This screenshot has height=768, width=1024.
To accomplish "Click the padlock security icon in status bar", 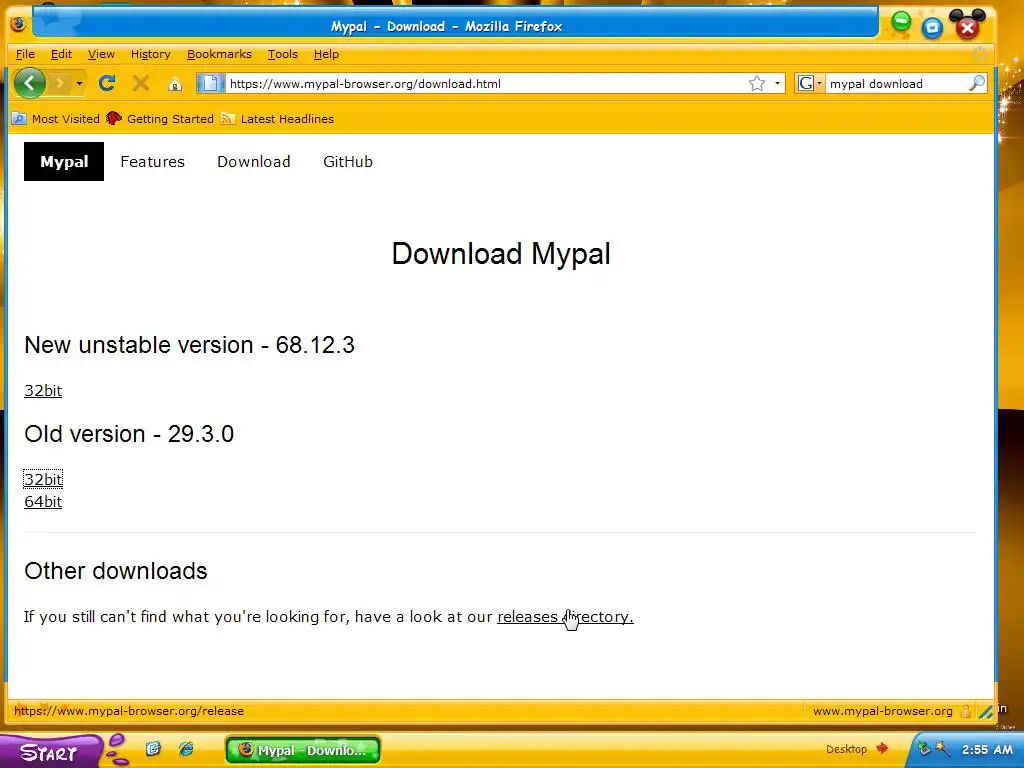I will [x=965, y=711].
